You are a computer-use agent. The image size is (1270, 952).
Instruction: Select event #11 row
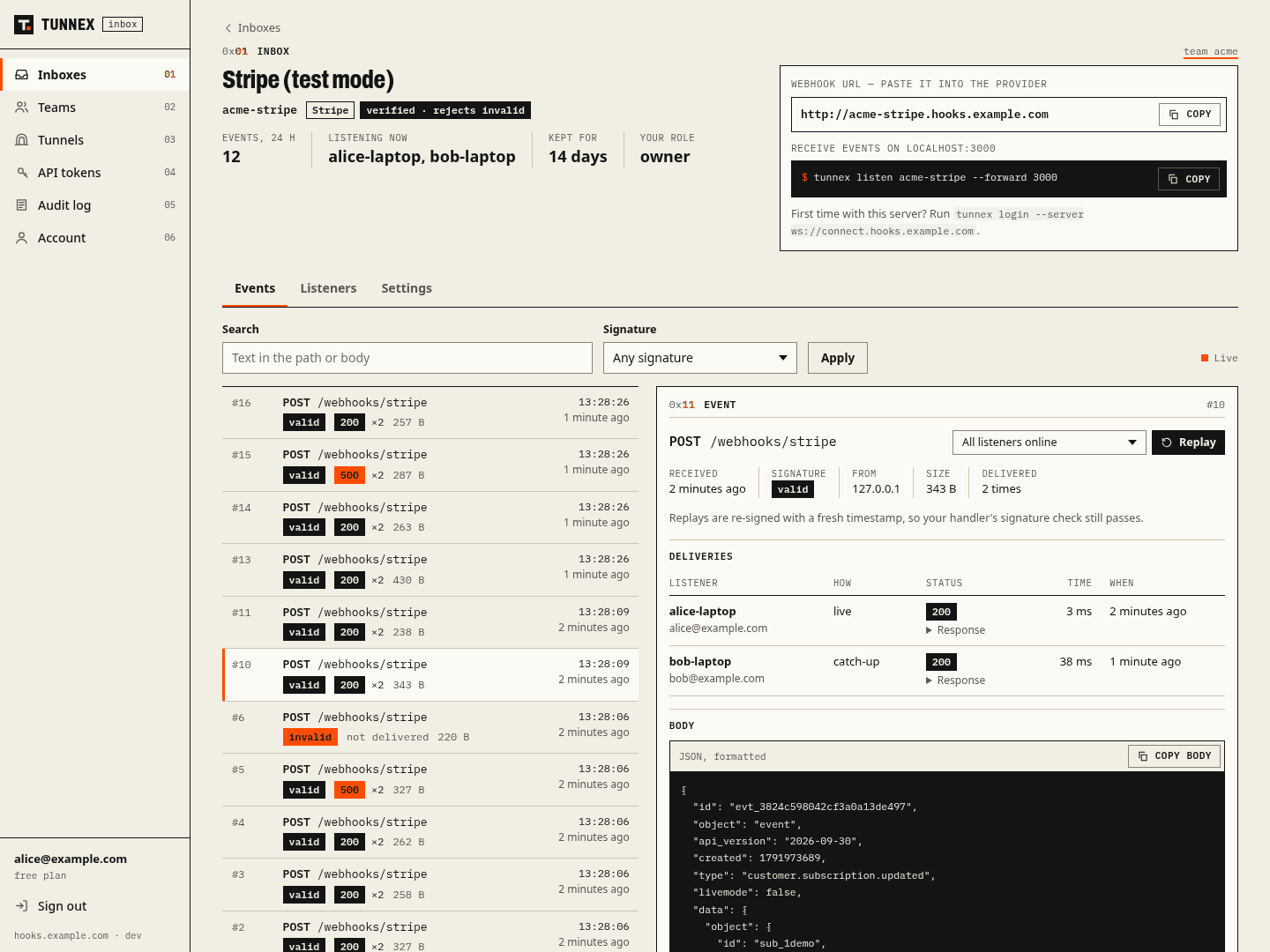[430, 622]
